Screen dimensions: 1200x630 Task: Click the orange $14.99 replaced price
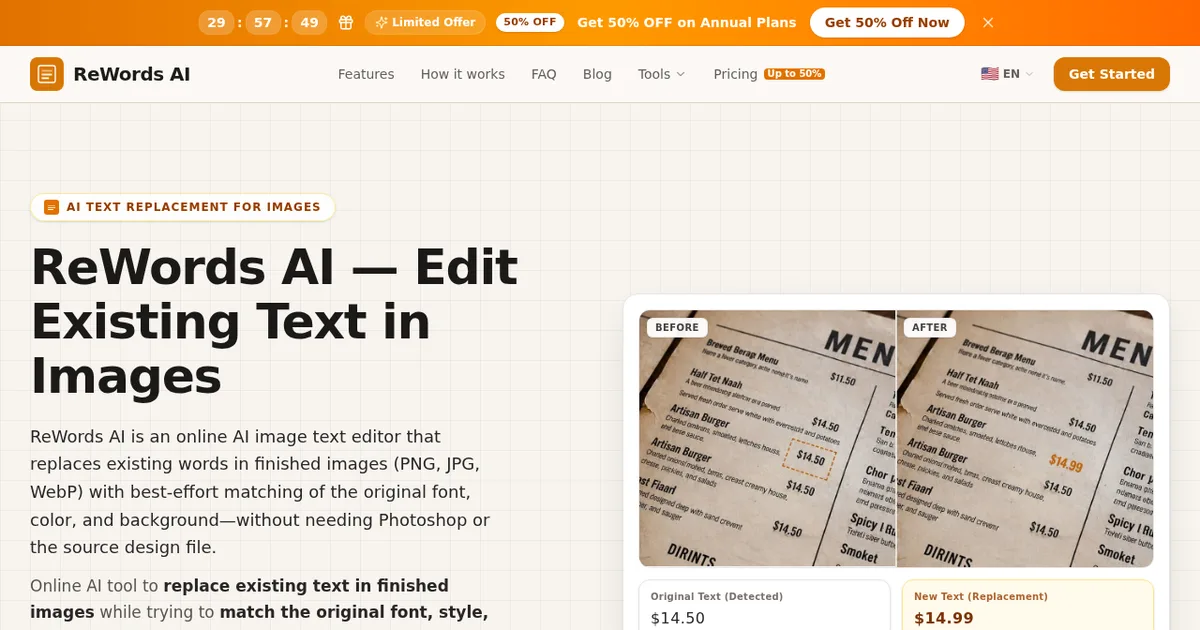1066,464
